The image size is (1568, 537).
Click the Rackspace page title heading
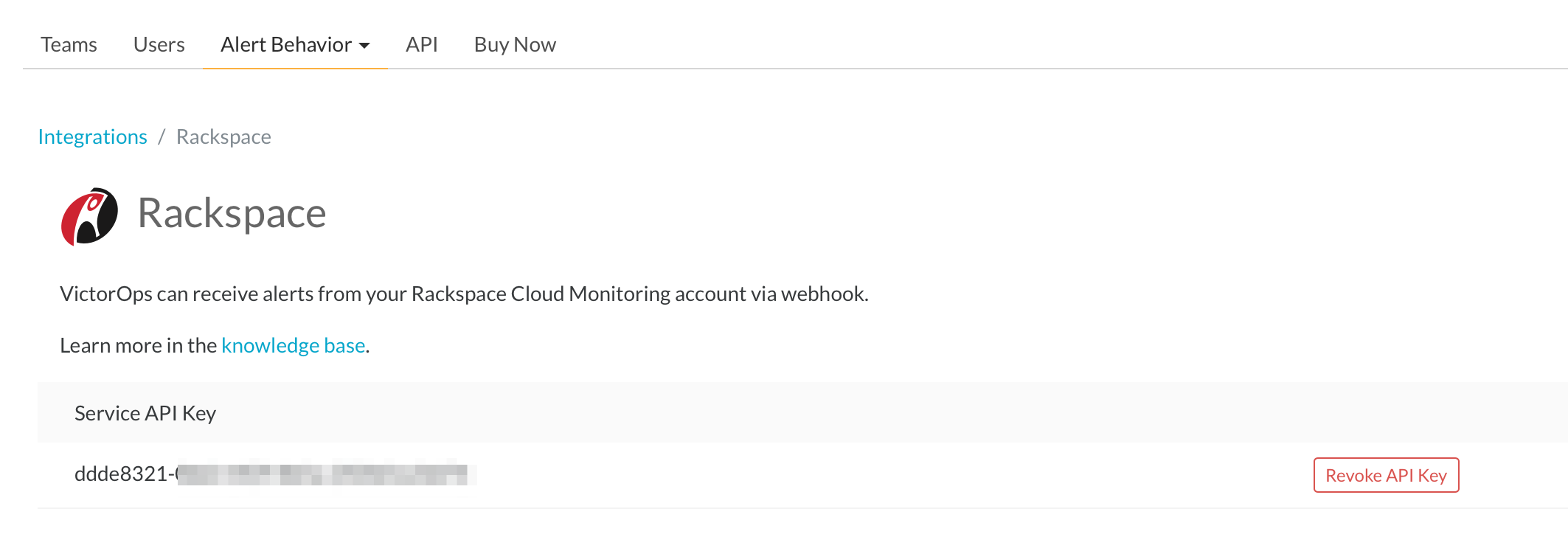[232, 214]
